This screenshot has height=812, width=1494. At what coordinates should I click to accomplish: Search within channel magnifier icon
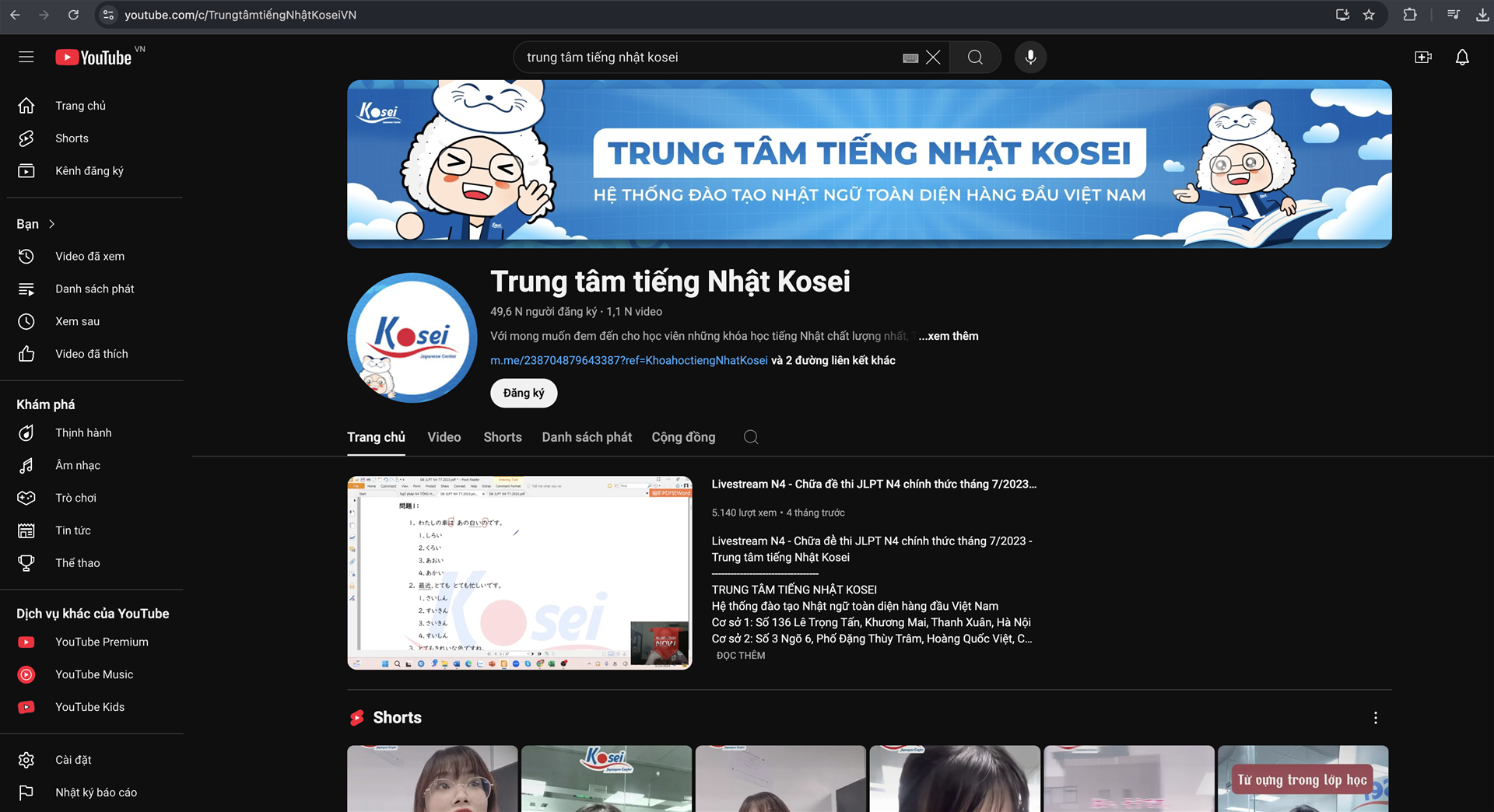pos(751,437)
